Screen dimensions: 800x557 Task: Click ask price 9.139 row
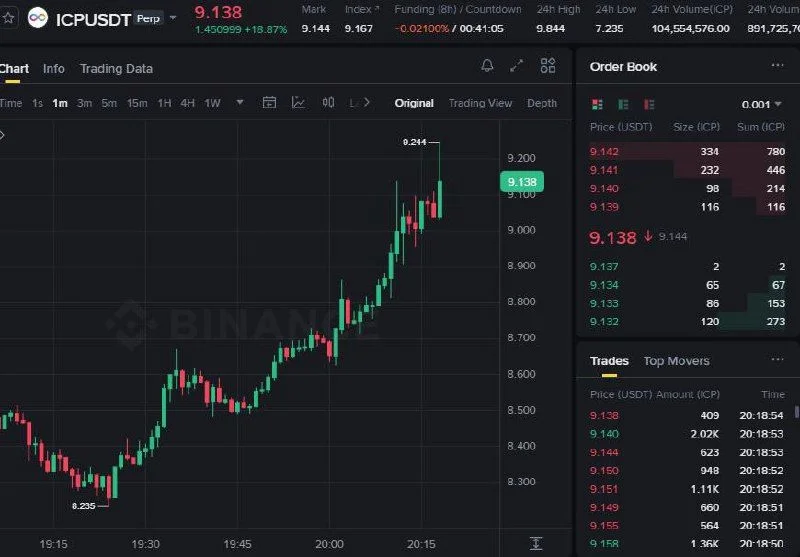687,207
